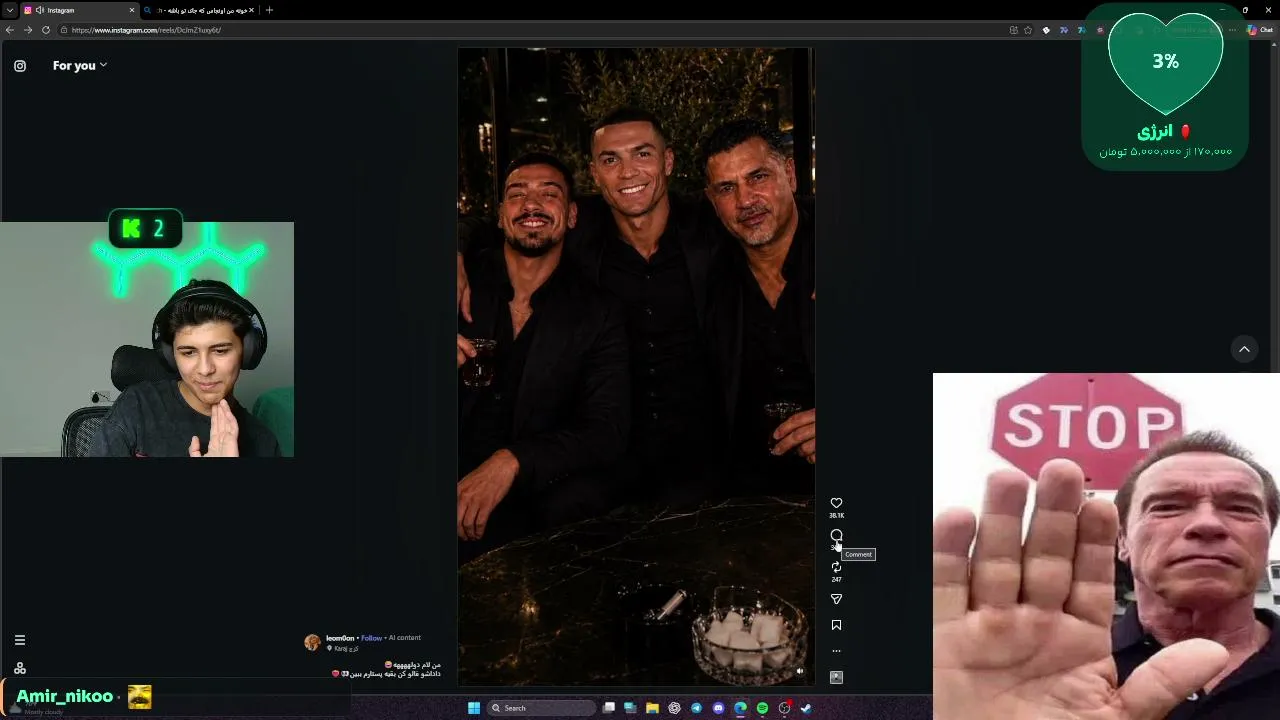Click the Windows taskbar Search box
The height and width of the screenshot is (720, 1280).
[x=541, y=708]
